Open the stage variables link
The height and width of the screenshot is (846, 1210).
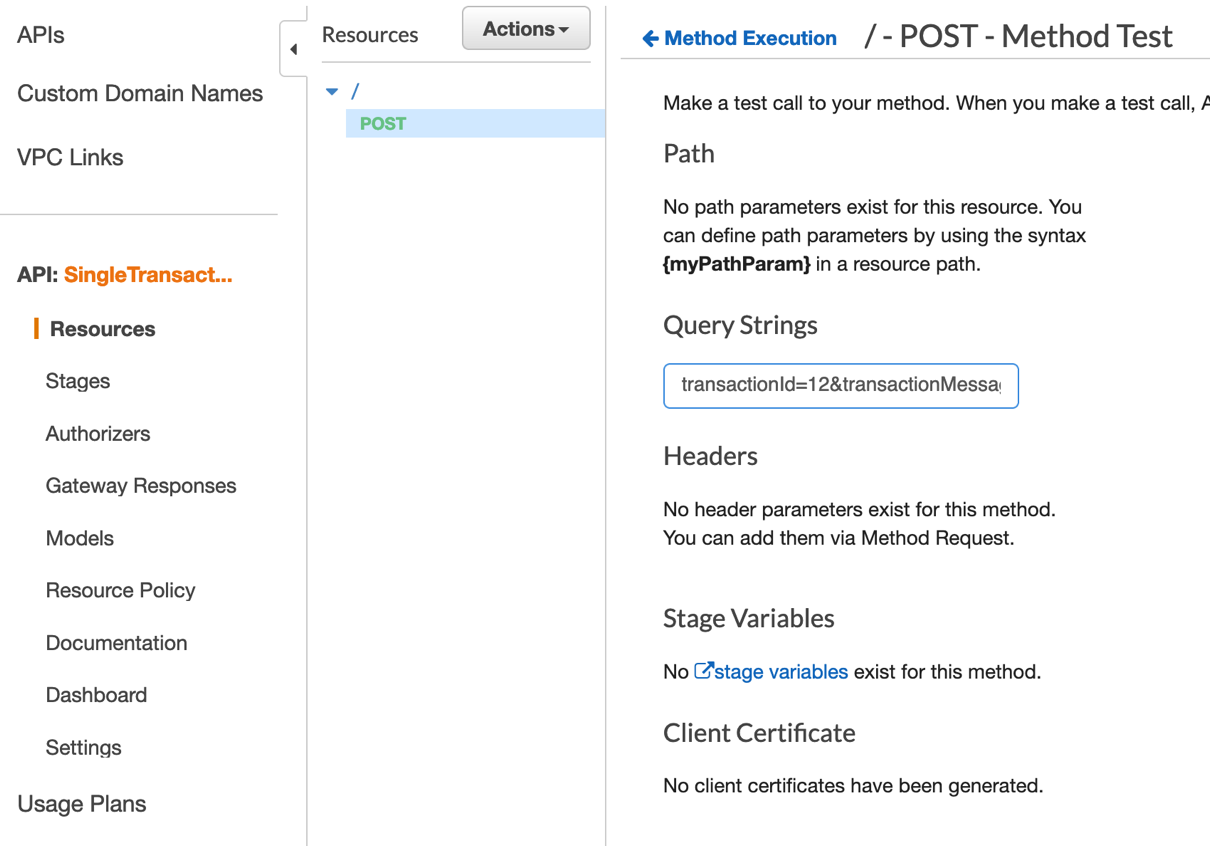[x=781, y=672]
